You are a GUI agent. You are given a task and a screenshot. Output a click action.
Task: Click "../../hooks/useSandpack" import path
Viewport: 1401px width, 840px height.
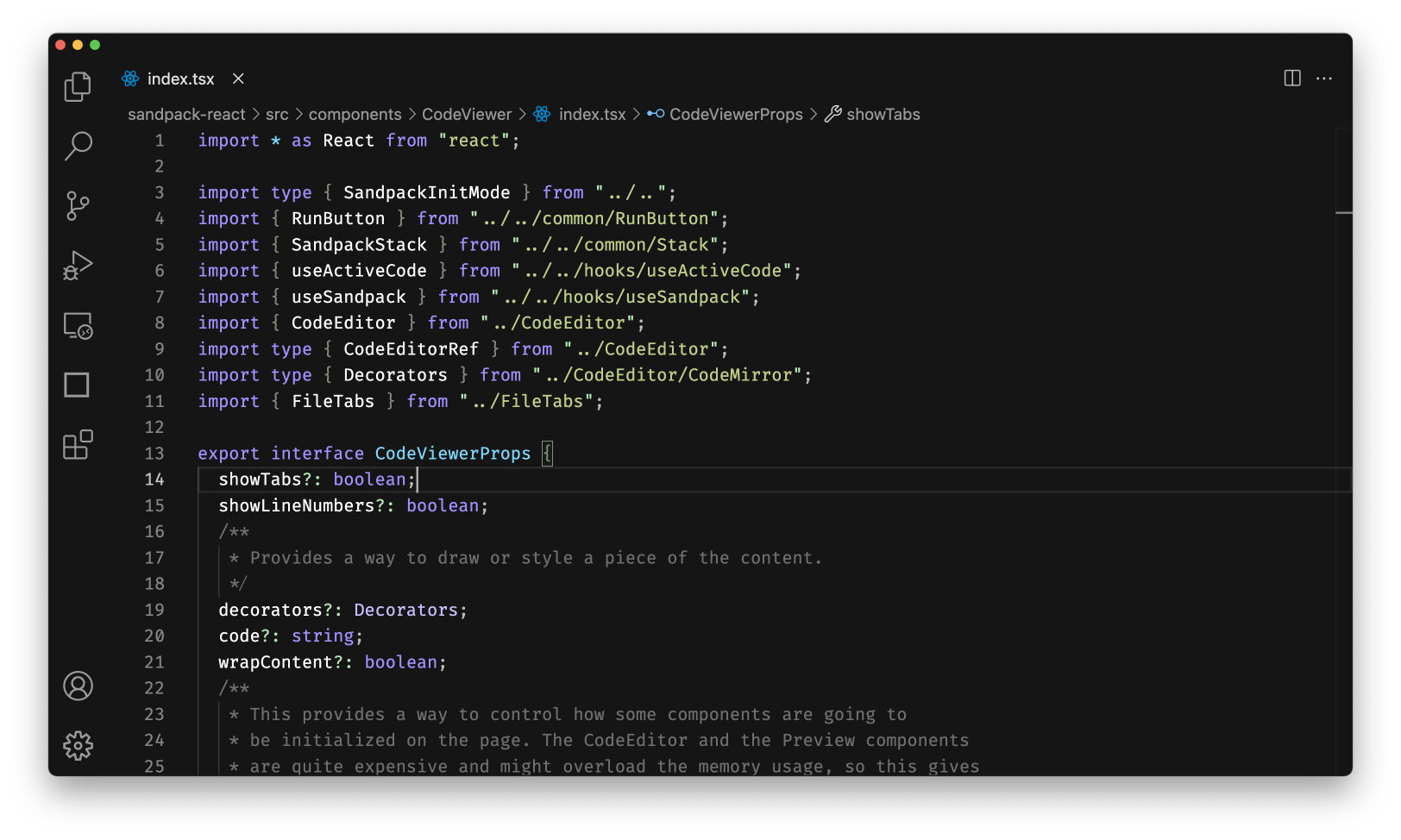pos(620,297)
